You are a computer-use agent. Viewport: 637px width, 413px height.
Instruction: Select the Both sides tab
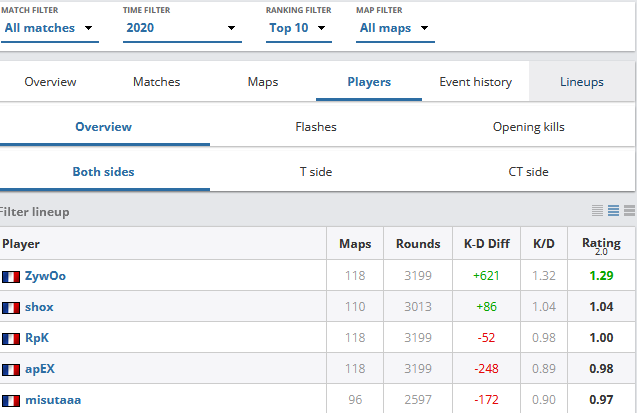point(104,172)
